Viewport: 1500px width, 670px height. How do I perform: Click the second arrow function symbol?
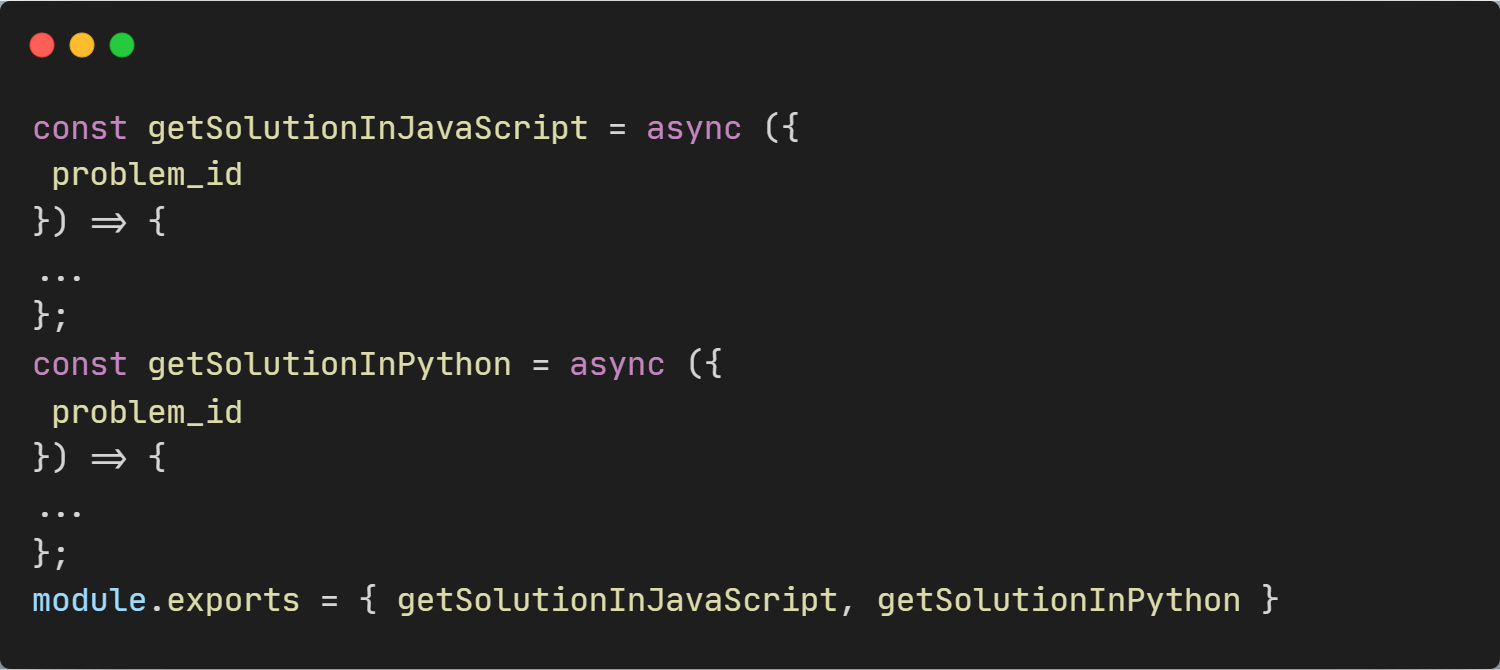(x=108, y=458)
